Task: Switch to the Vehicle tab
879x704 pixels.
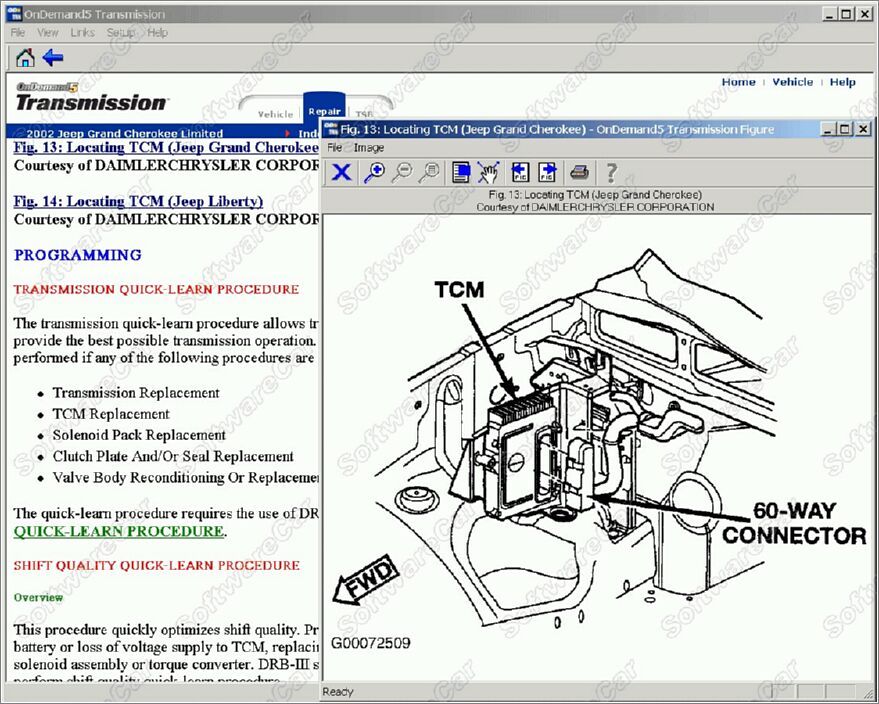Action: 275,114
